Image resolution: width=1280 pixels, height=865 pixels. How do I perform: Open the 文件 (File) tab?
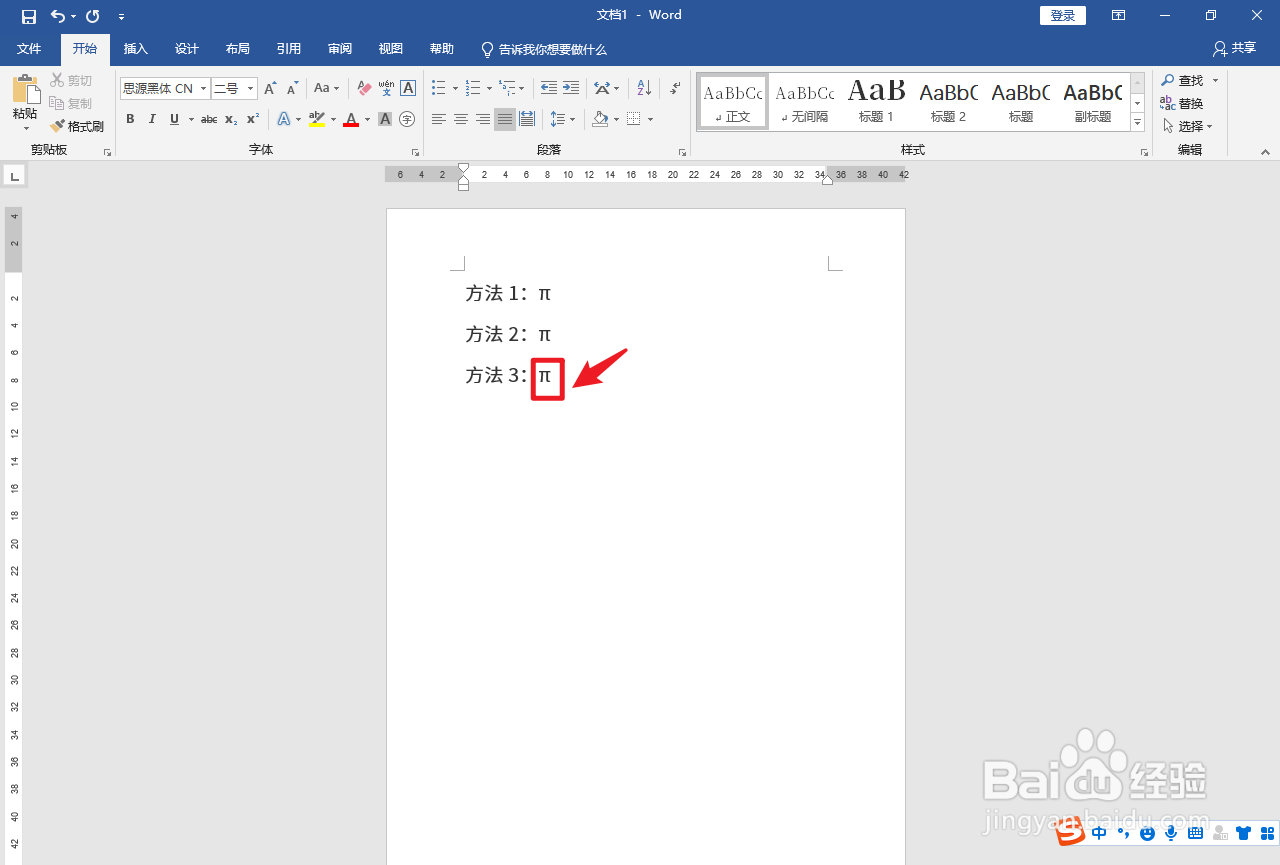29,49
